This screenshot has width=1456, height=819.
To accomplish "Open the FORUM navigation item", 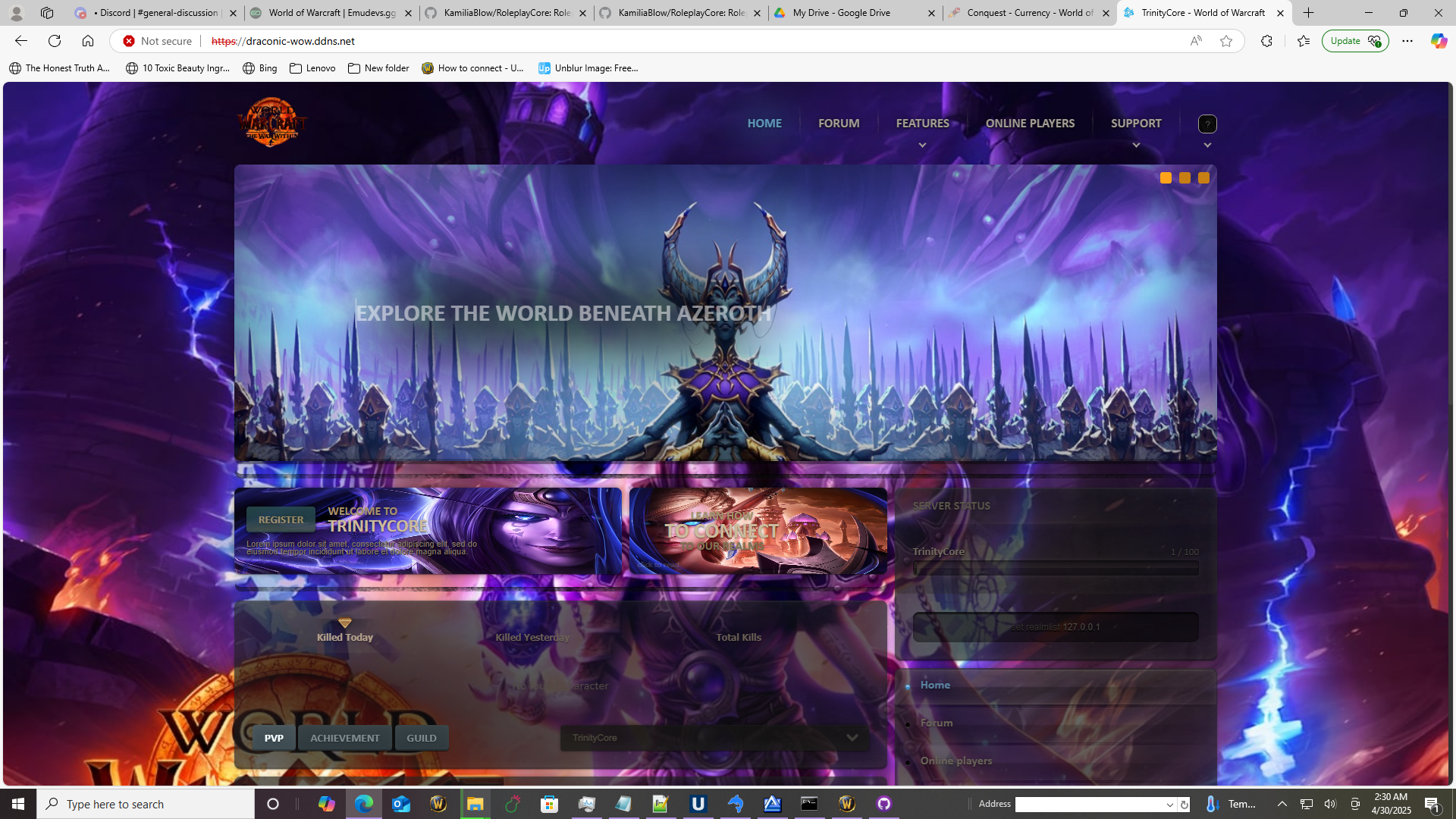I will [839, 123].
